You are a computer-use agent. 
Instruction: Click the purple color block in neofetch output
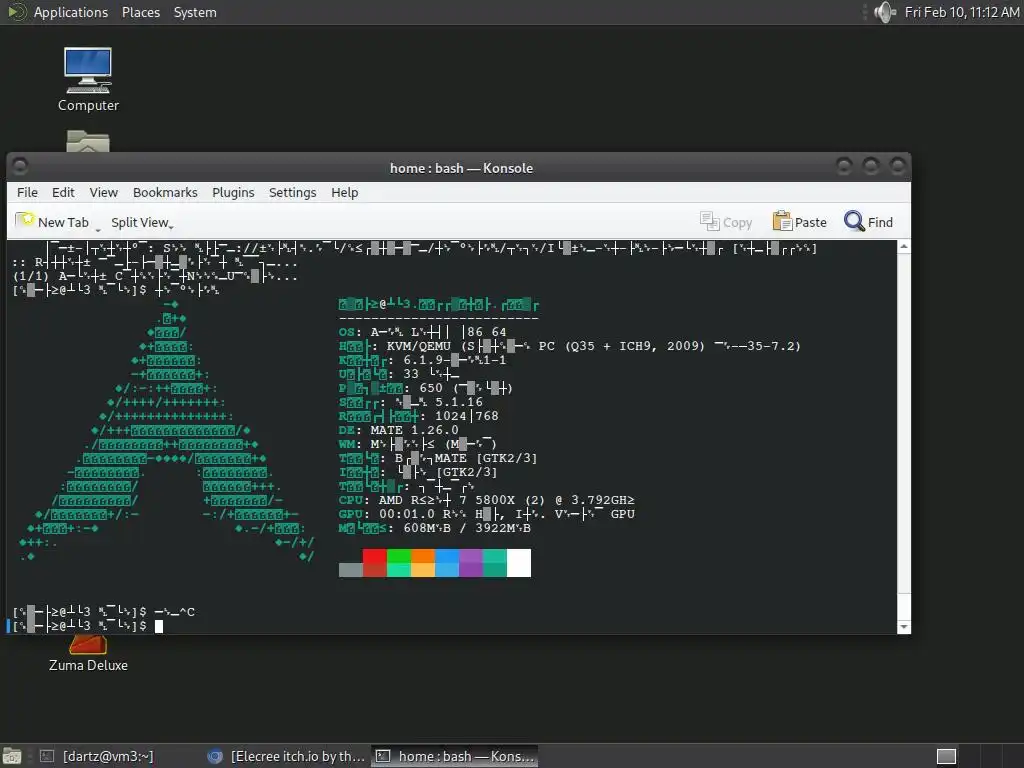(x=471, y=563)
